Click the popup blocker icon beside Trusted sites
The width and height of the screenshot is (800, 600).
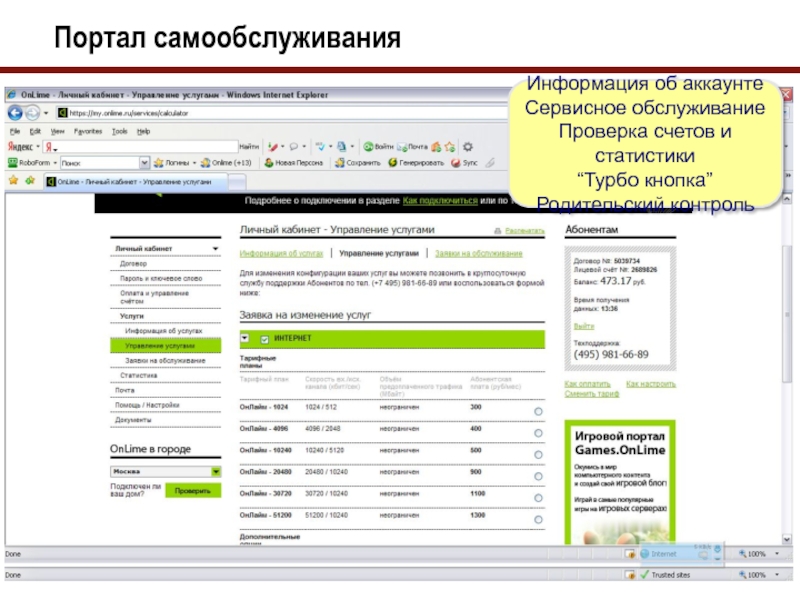[630, 575]
